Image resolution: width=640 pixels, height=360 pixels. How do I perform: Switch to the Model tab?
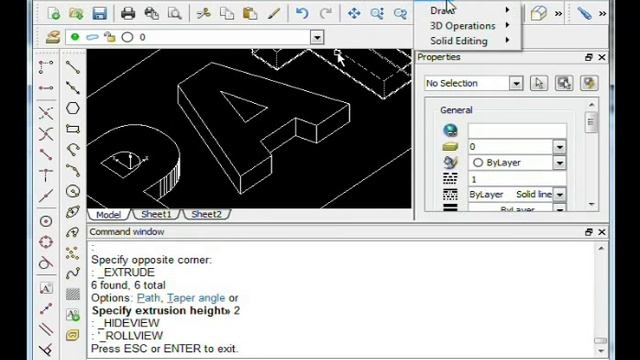[109, 214]
